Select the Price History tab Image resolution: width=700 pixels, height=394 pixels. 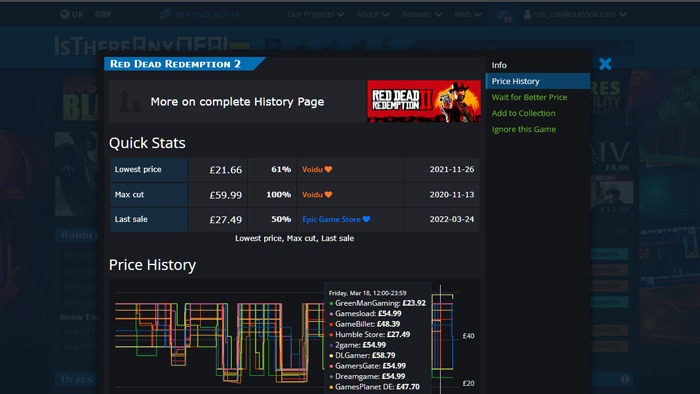tap(538, 81)
